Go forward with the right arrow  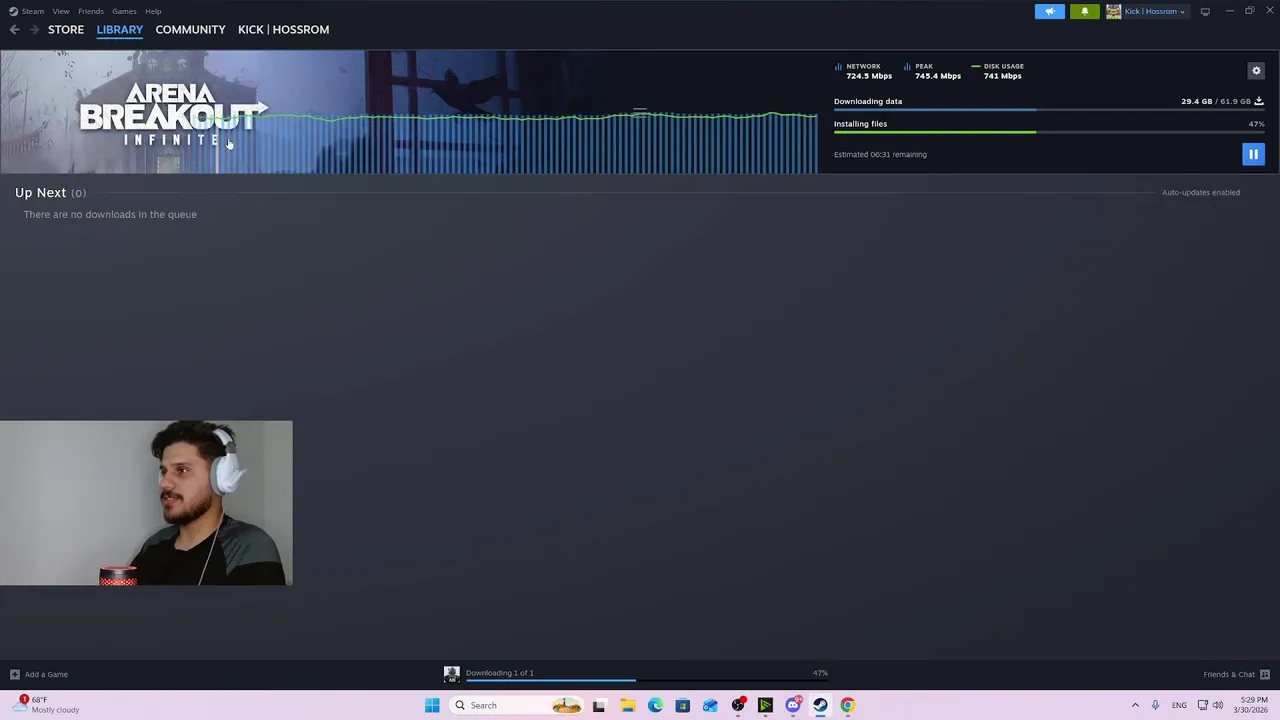pos(34,30)
